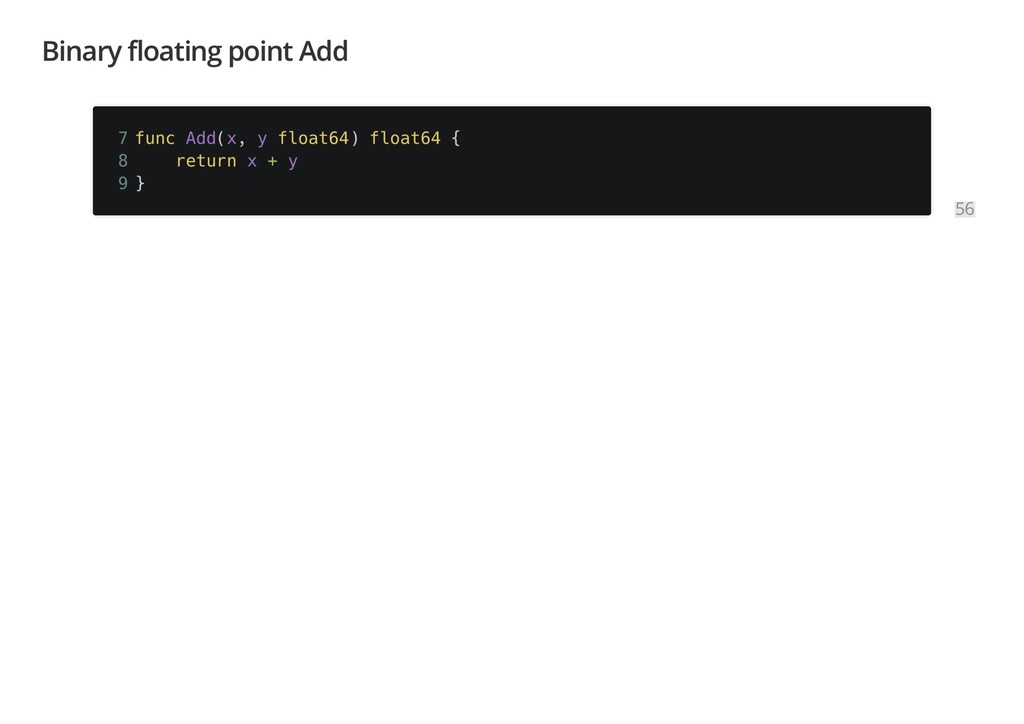Click the green plus operator
Image resolution: width=1024 pixels, height=724 pixels.
272,161
